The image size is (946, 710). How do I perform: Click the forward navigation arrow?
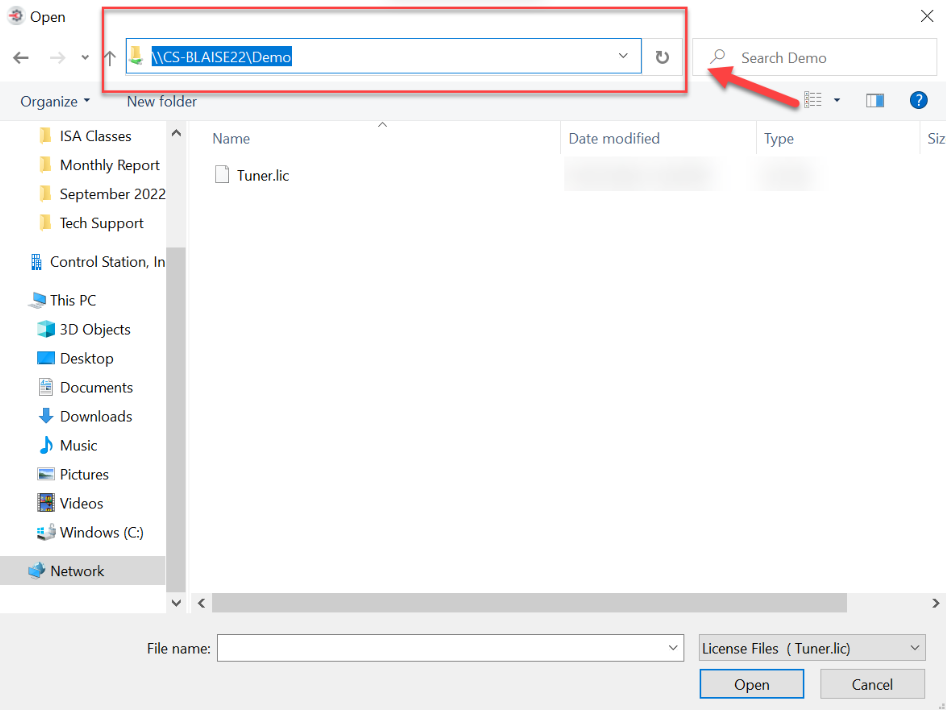coord(57,58)
